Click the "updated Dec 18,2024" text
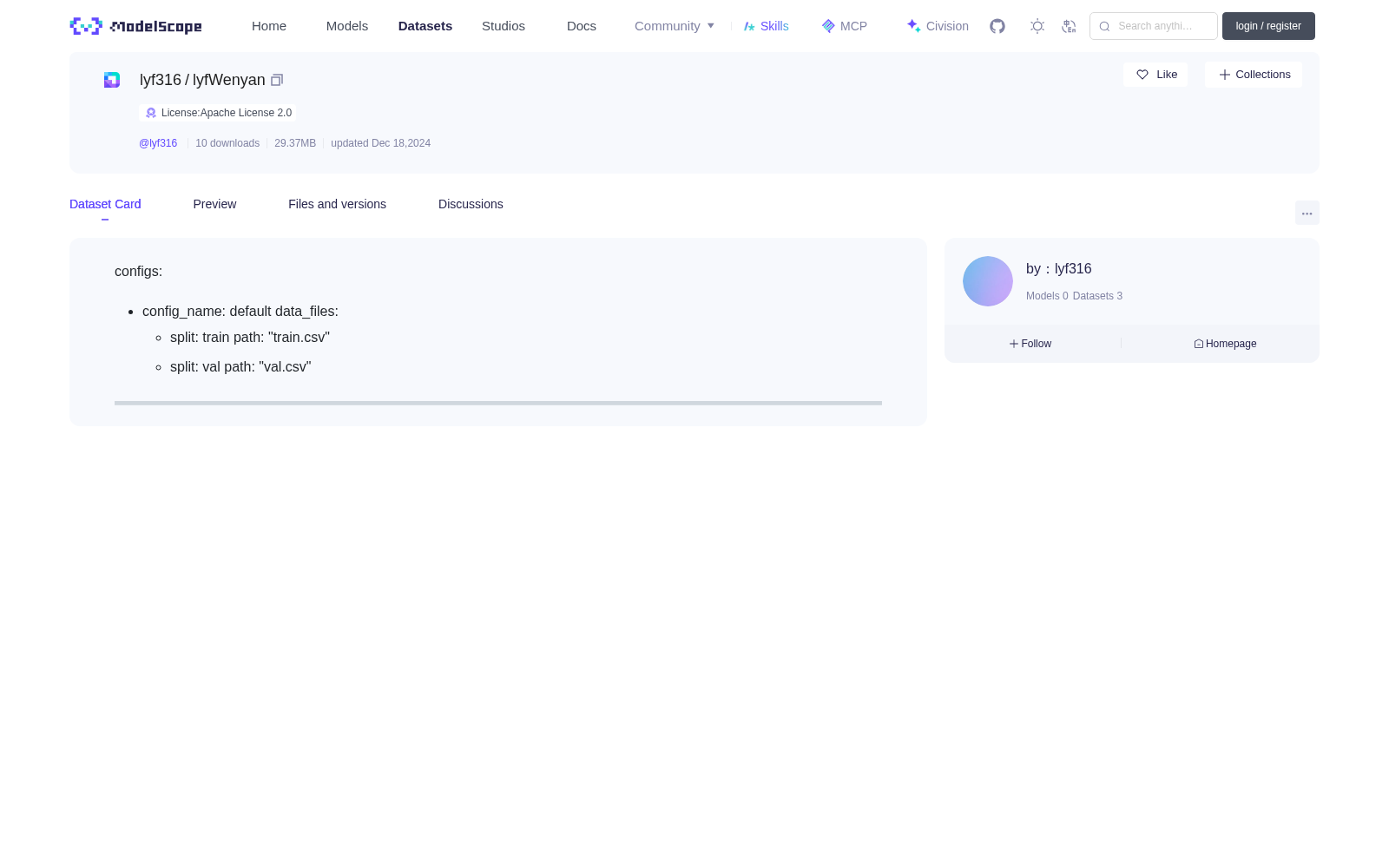This screenshot has width=1389, height=868. (x=380, y=143)
